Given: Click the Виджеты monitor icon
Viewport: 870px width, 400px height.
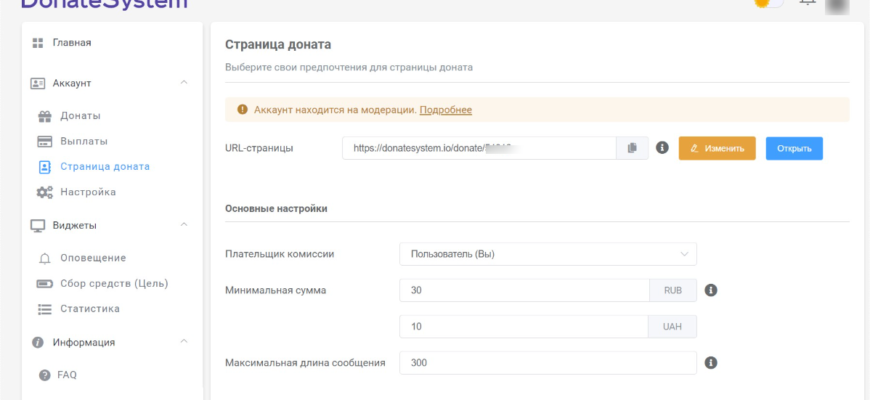Looking at the screenshot, I should (38, 226).
